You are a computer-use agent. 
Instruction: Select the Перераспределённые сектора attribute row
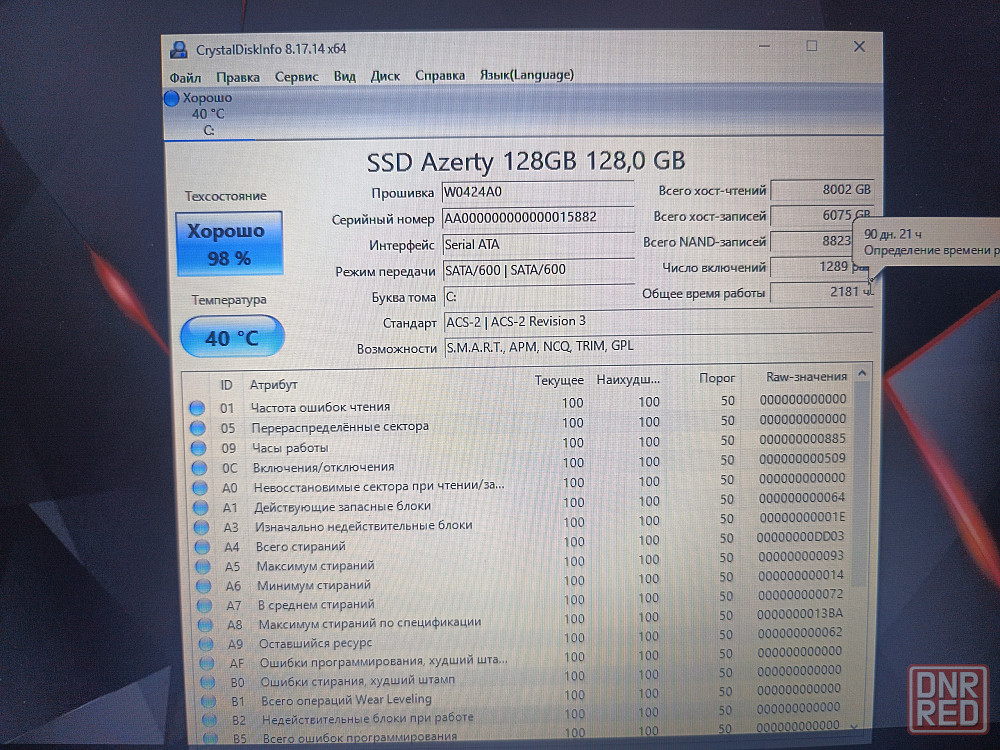[520, 423]
